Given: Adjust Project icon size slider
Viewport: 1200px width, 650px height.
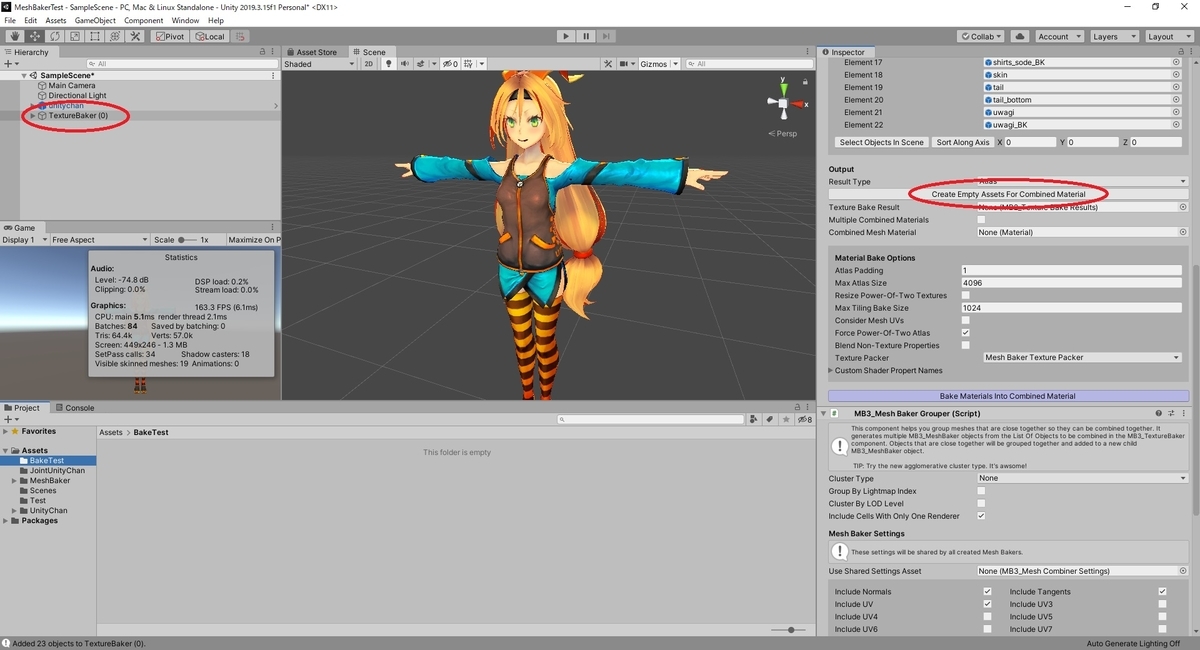Looking at the screenshot, I should pyautogui.click(x=789, y=630).
